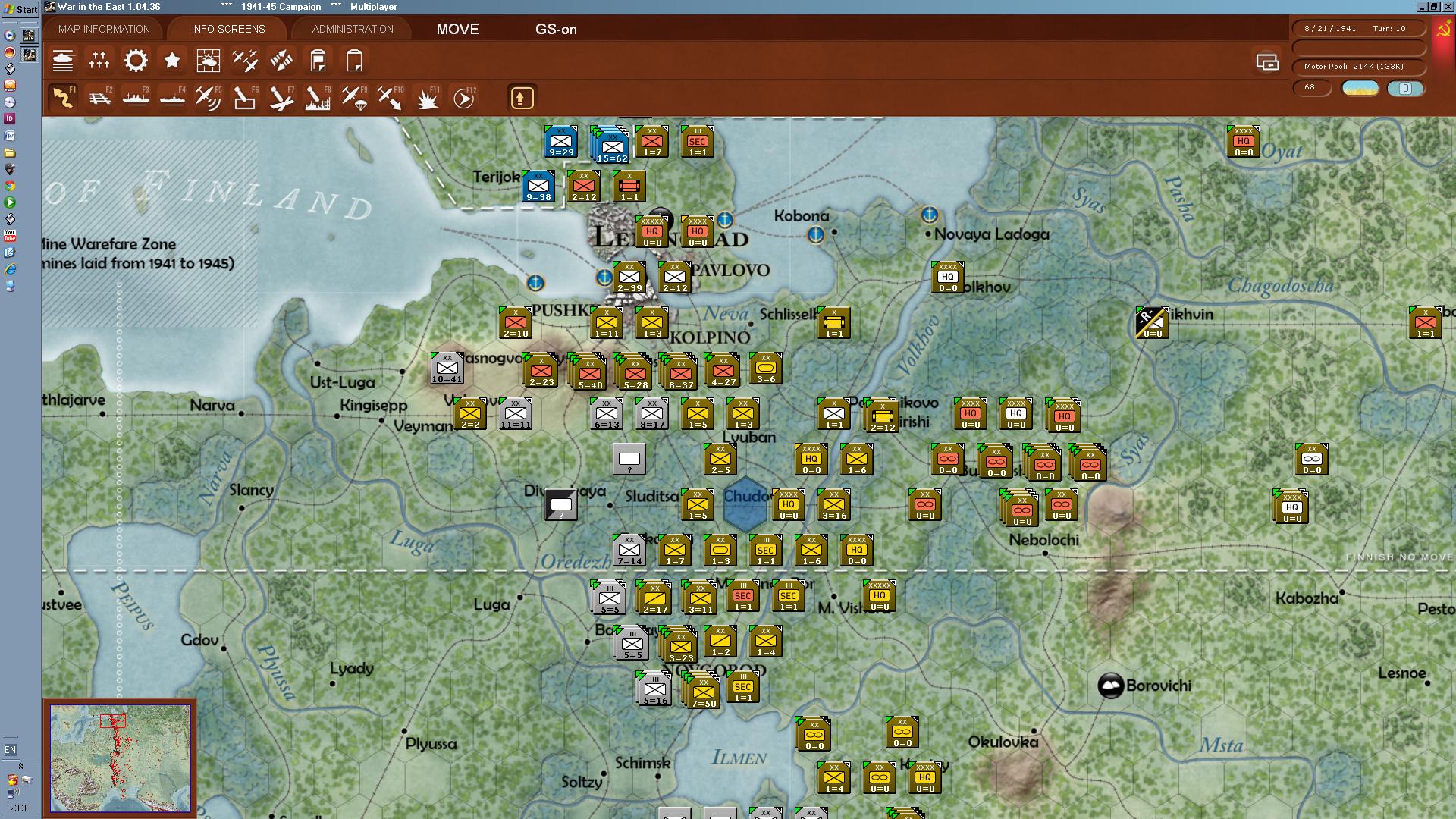Select Soviet unit 1=1 at Schlisselburg
Image resolution: width=1456 pixels, height=819 pixels.
(x=834, y=323)
